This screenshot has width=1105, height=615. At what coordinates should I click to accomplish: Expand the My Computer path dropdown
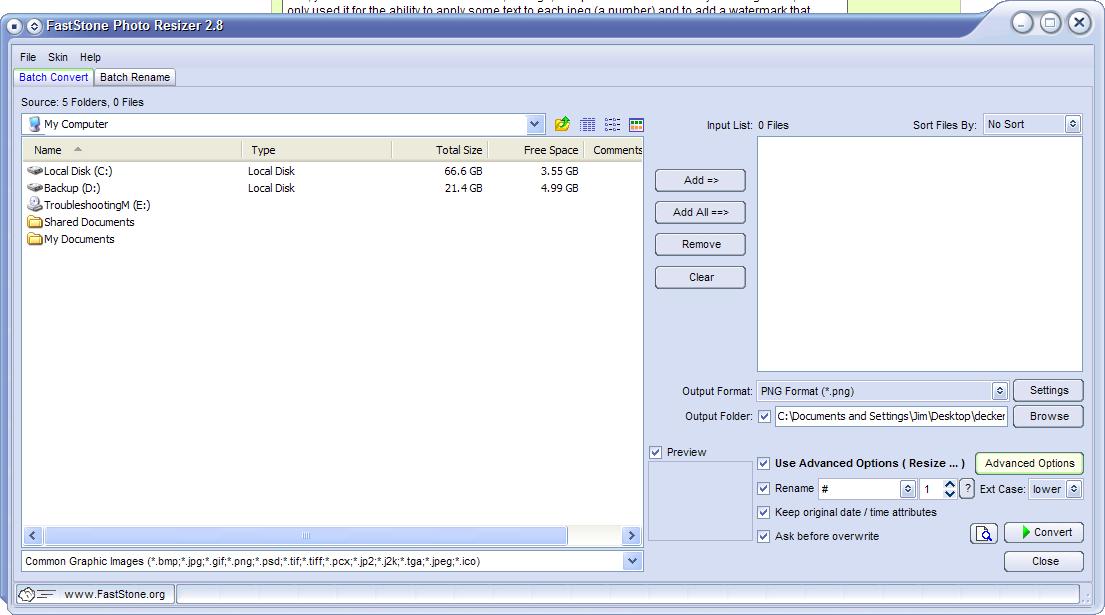click(535, 125)
